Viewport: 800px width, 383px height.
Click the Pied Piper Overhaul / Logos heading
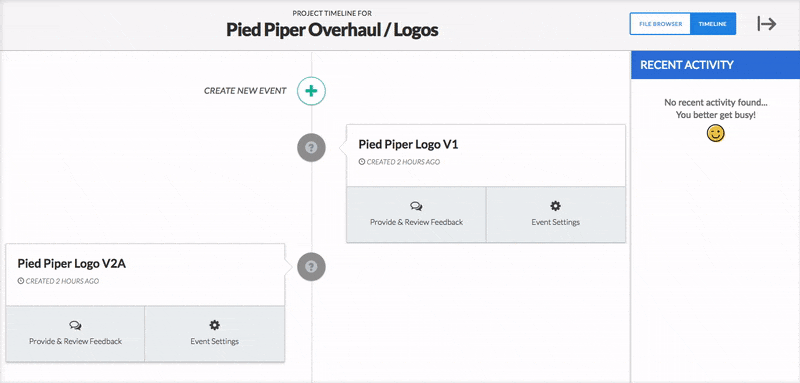(x=332, y=30)
